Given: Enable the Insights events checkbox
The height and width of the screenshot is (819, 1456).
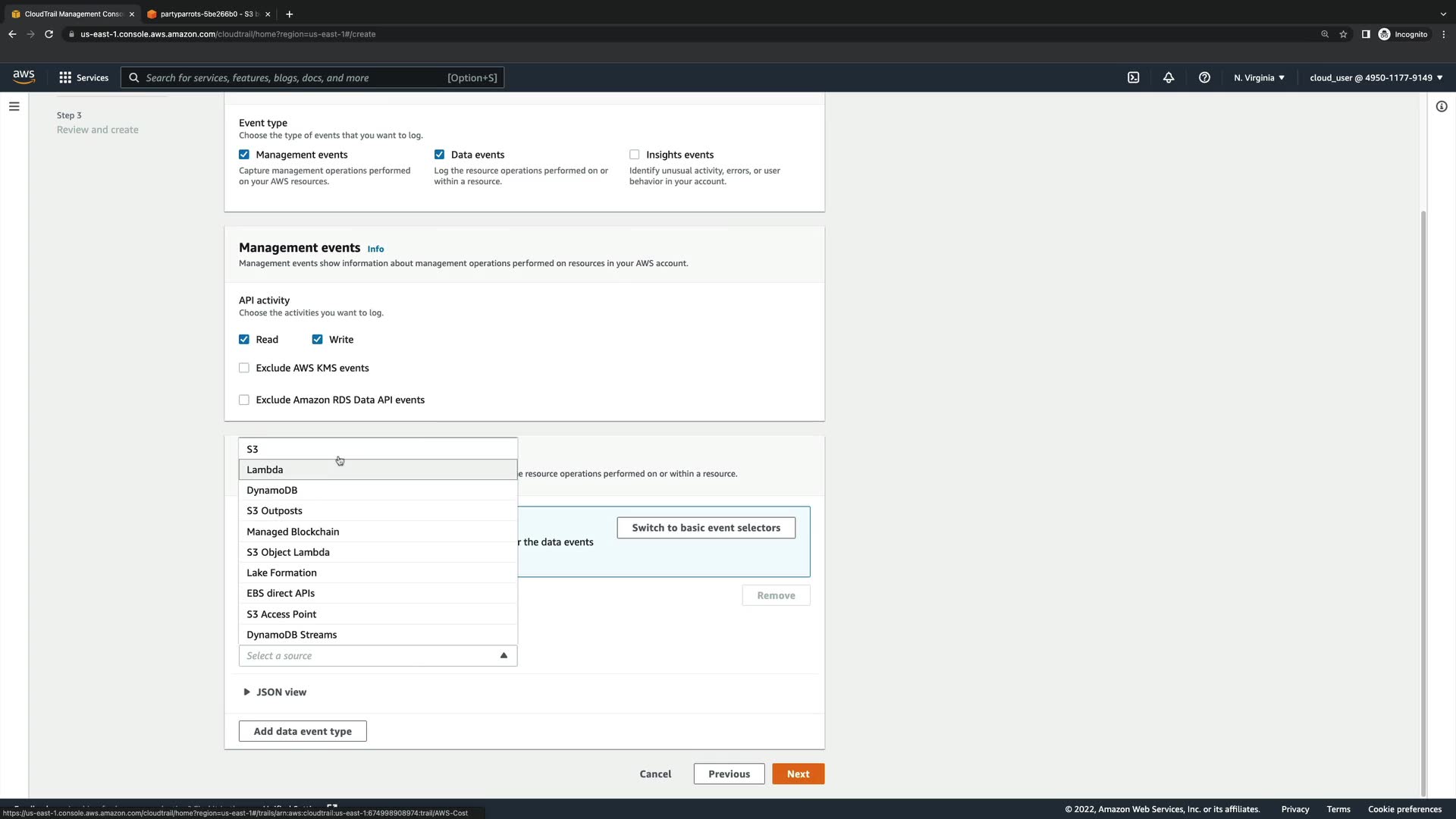Looking at the screenshot, I should (634, 155).
